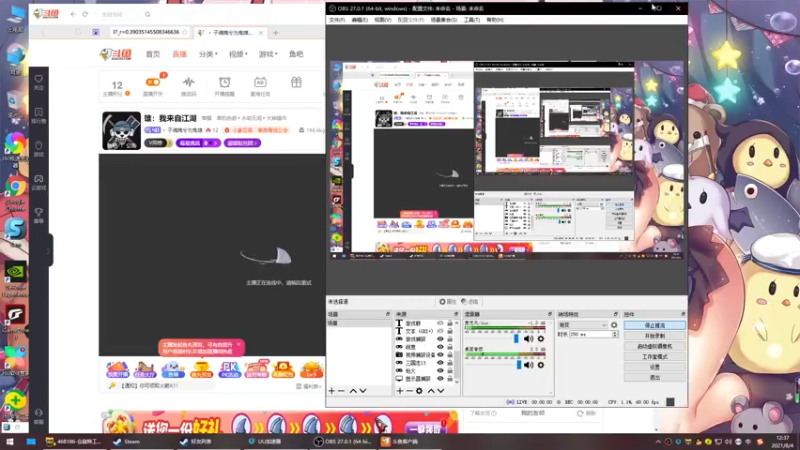Click the gift box icon in Douyu toolbar
This screenshot has width=800, height=450.
[296, 82]
